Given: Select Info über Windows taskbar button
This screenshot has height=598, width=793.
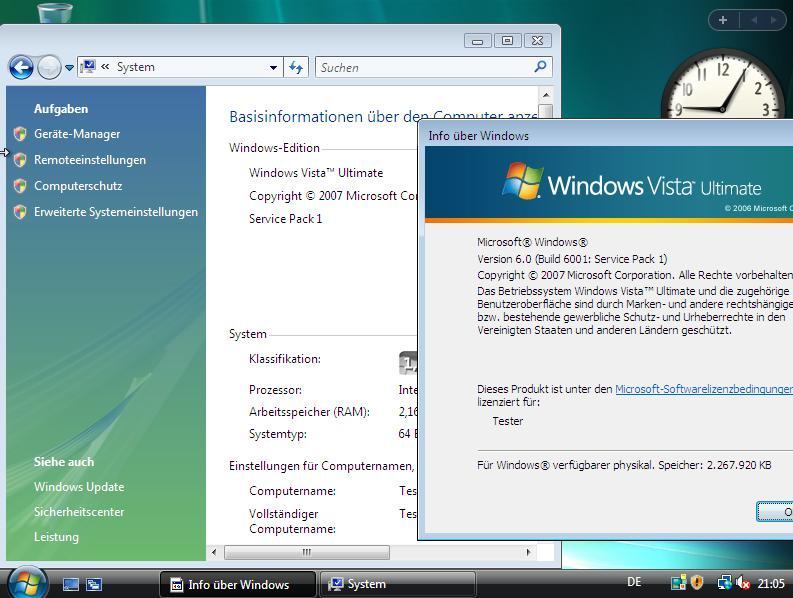Looking at the screenshot, I should tap(238, 585).
